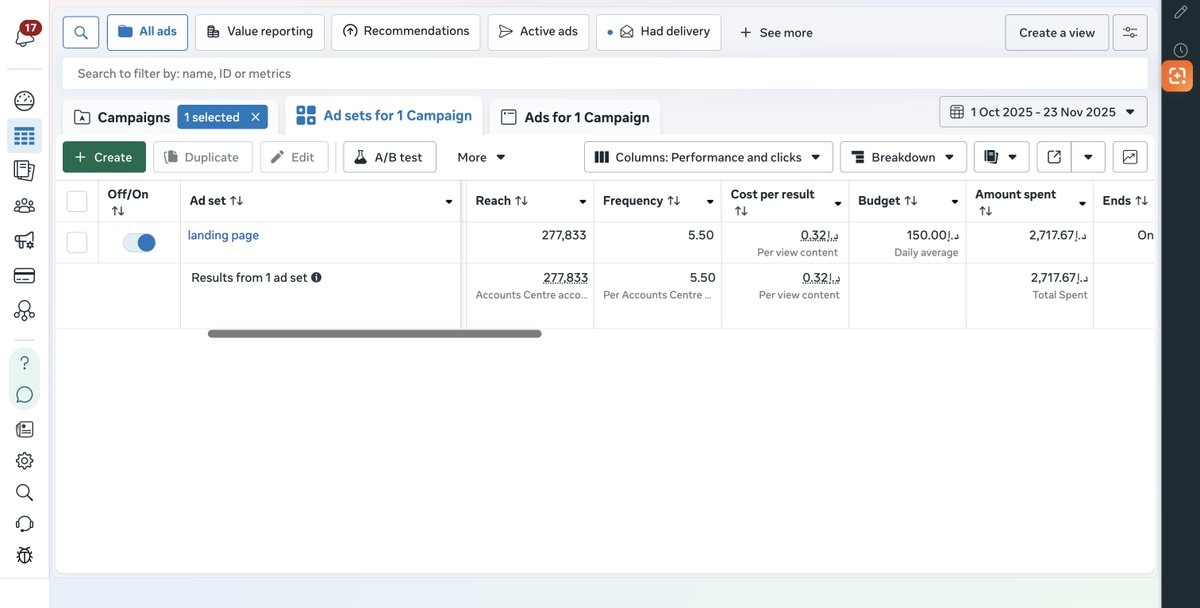Open the view filter sliders icon

[1130, 32]
